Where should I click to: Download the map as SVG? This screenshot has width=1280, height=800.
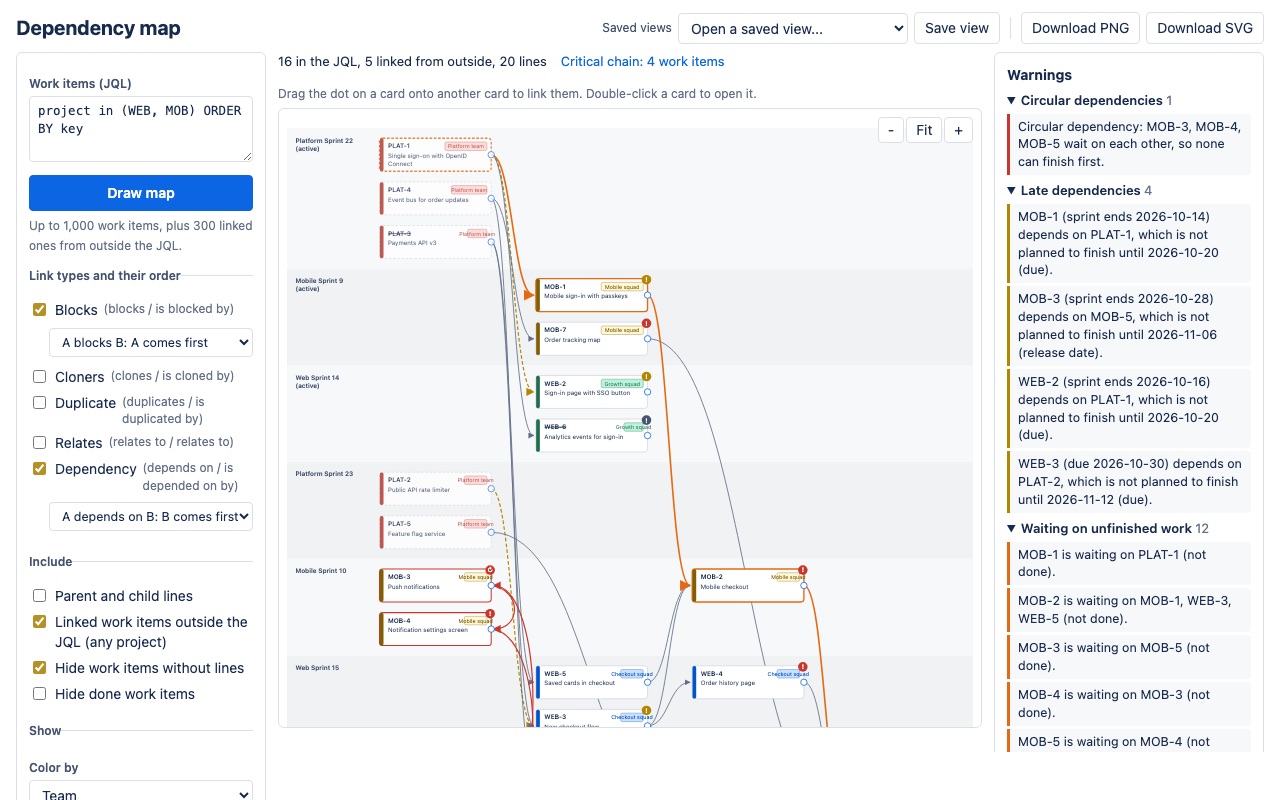1205,28
